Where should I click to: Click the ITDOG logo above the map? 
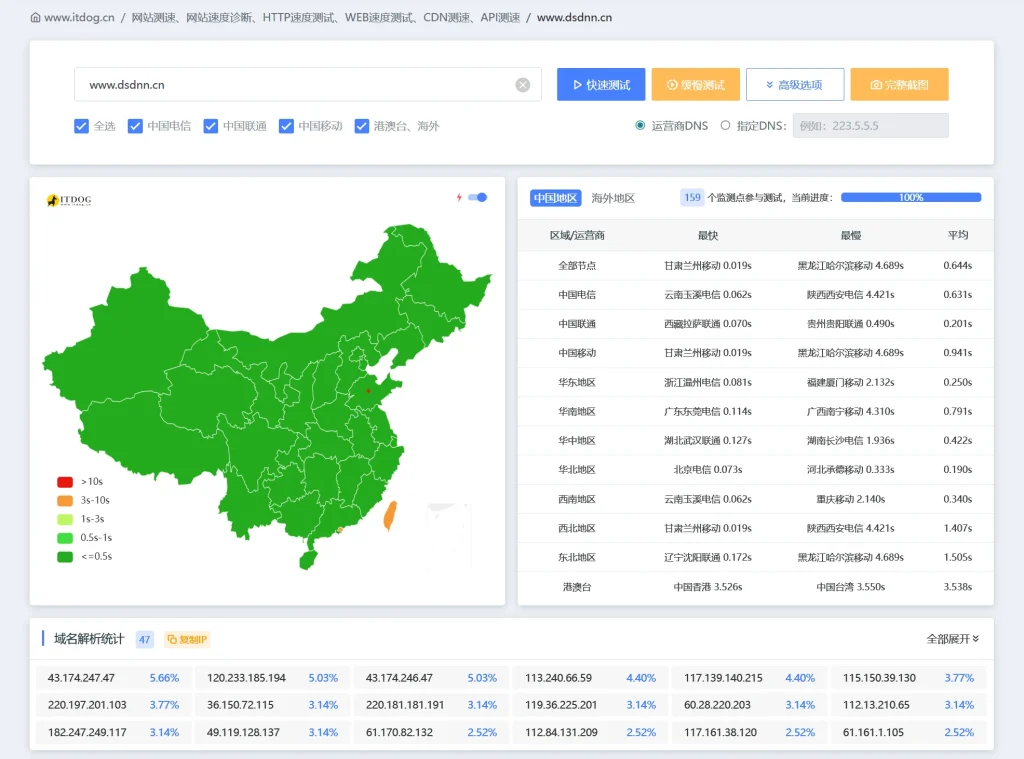point(69,200)
